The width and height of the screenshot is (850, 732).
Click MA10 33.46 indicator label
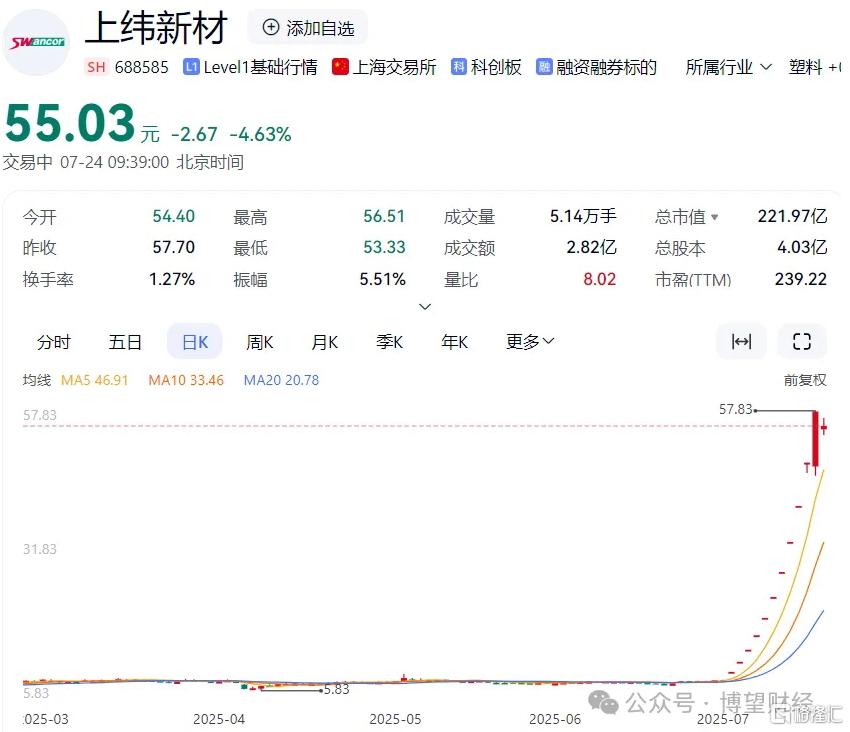pos(186,380)
